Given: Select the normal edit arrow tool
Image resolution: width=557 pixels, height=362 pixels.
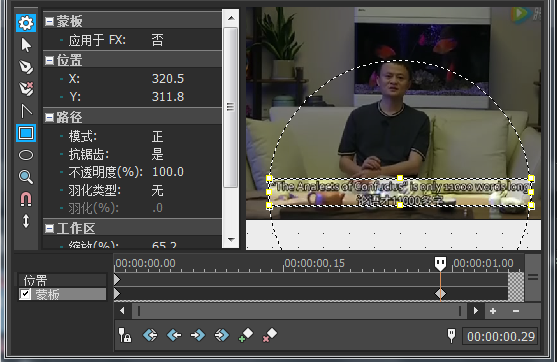Looking at the screenshot, I should (26, 45).
